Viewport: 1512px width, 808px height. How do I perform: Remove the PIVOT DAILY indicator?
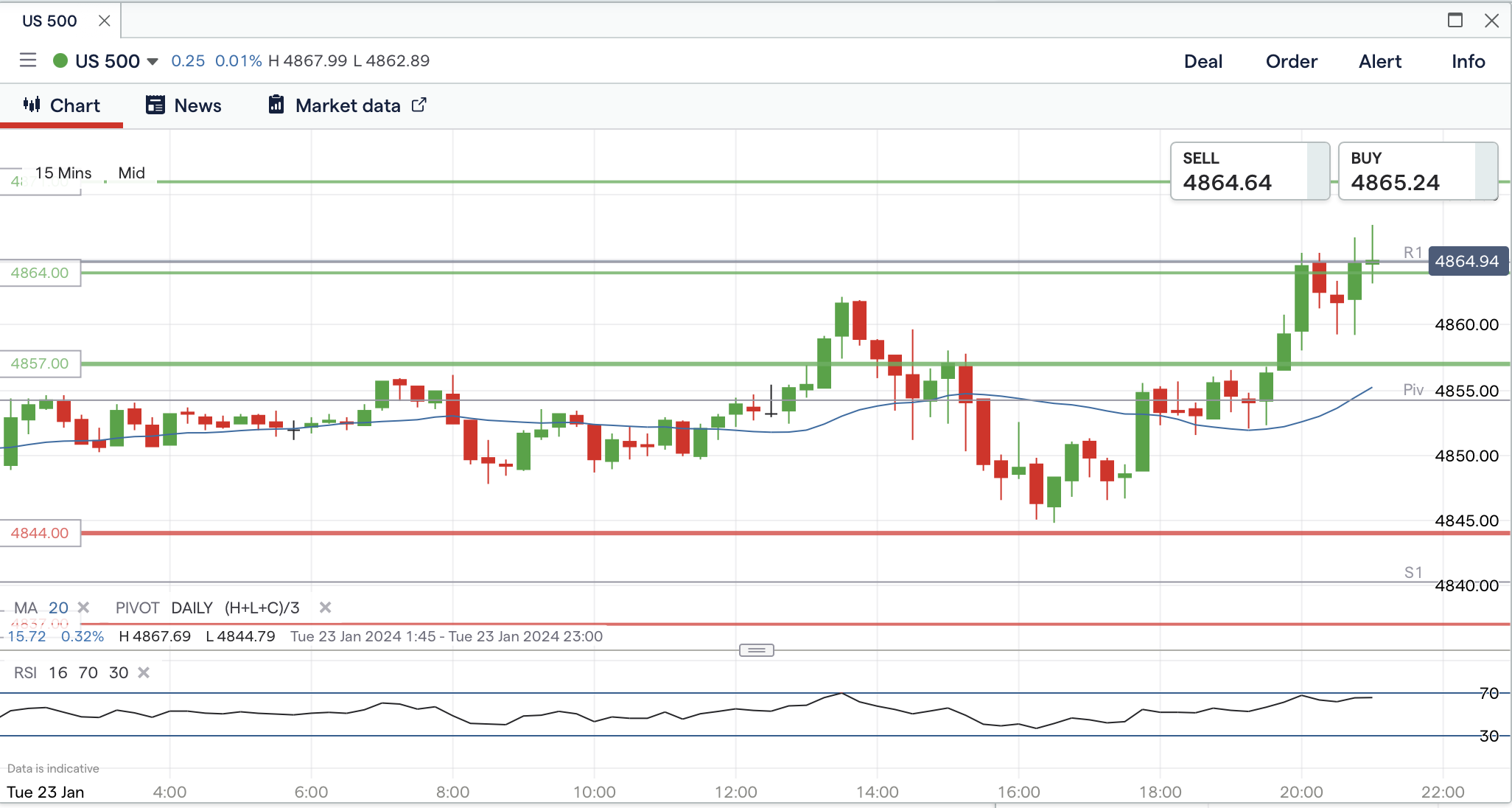tap(325, 607)
